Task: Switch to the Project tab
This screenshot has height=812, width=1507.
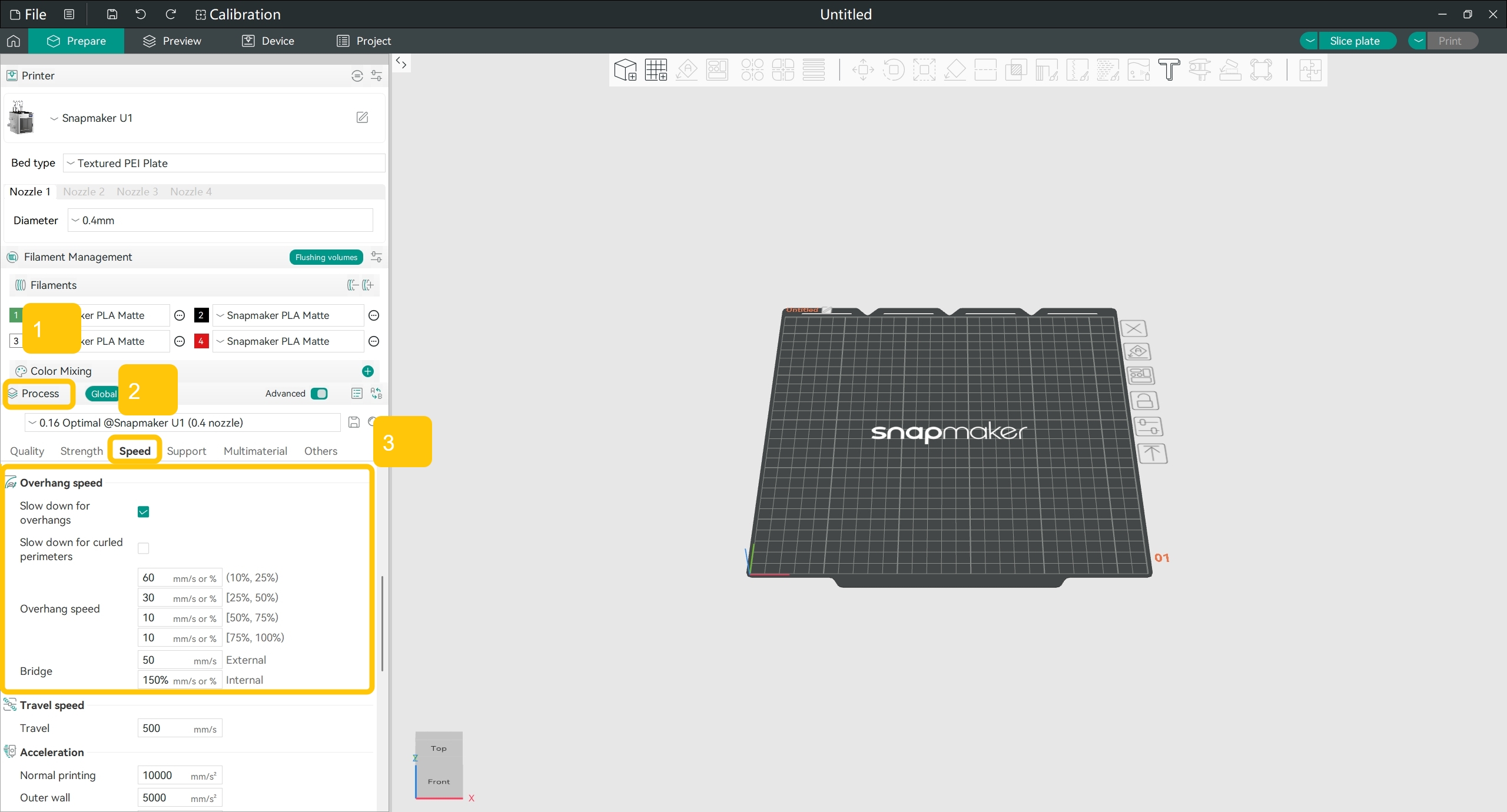Action: tap(364, 41)
